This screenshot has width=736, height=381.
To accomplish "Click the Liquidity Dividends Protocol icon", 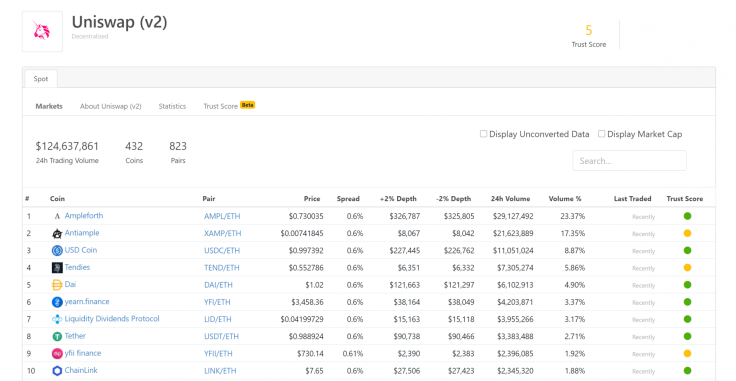I will point(57,320).
